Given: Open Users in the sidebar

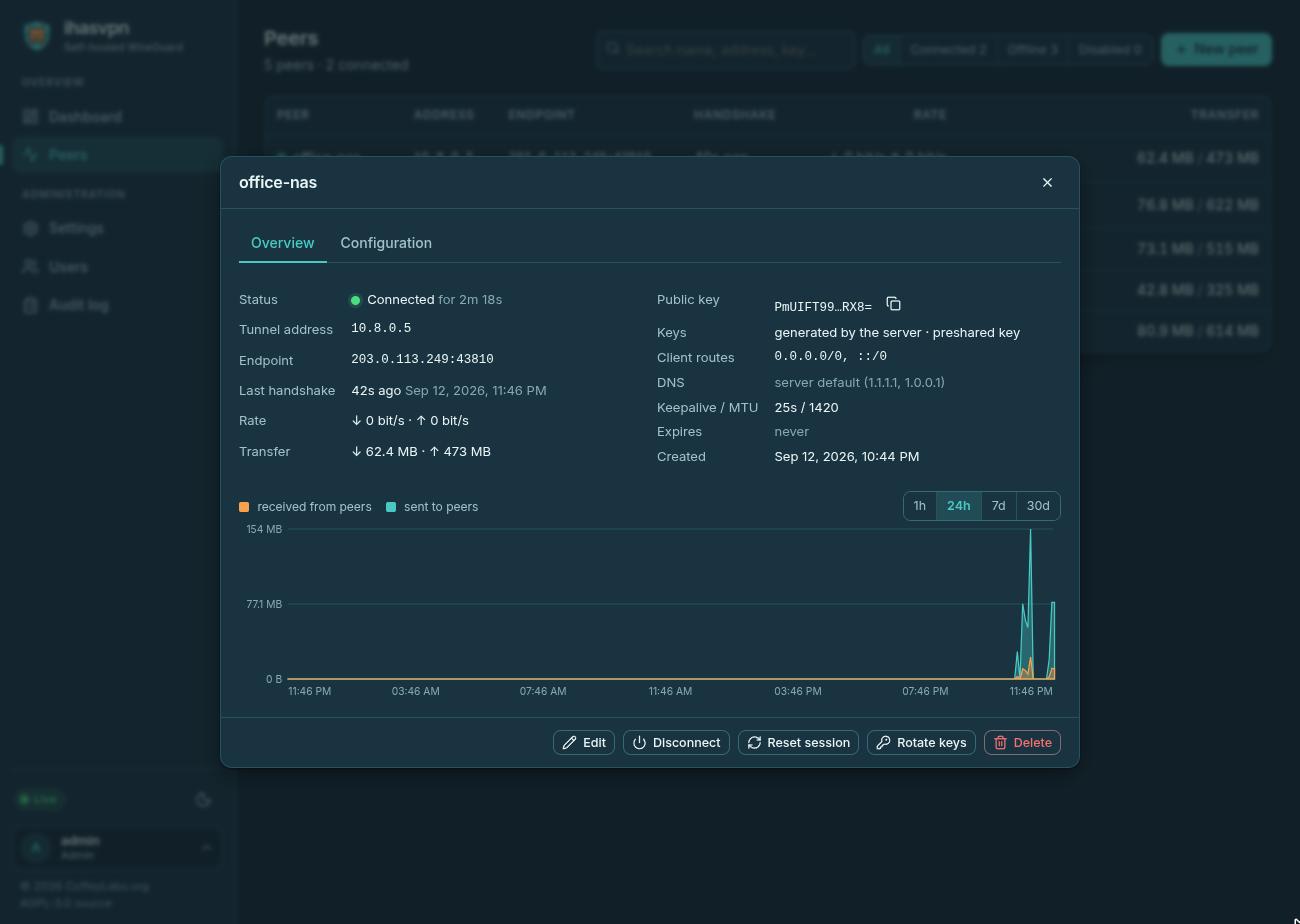Looking at the screenshot, I should (117, 267).
